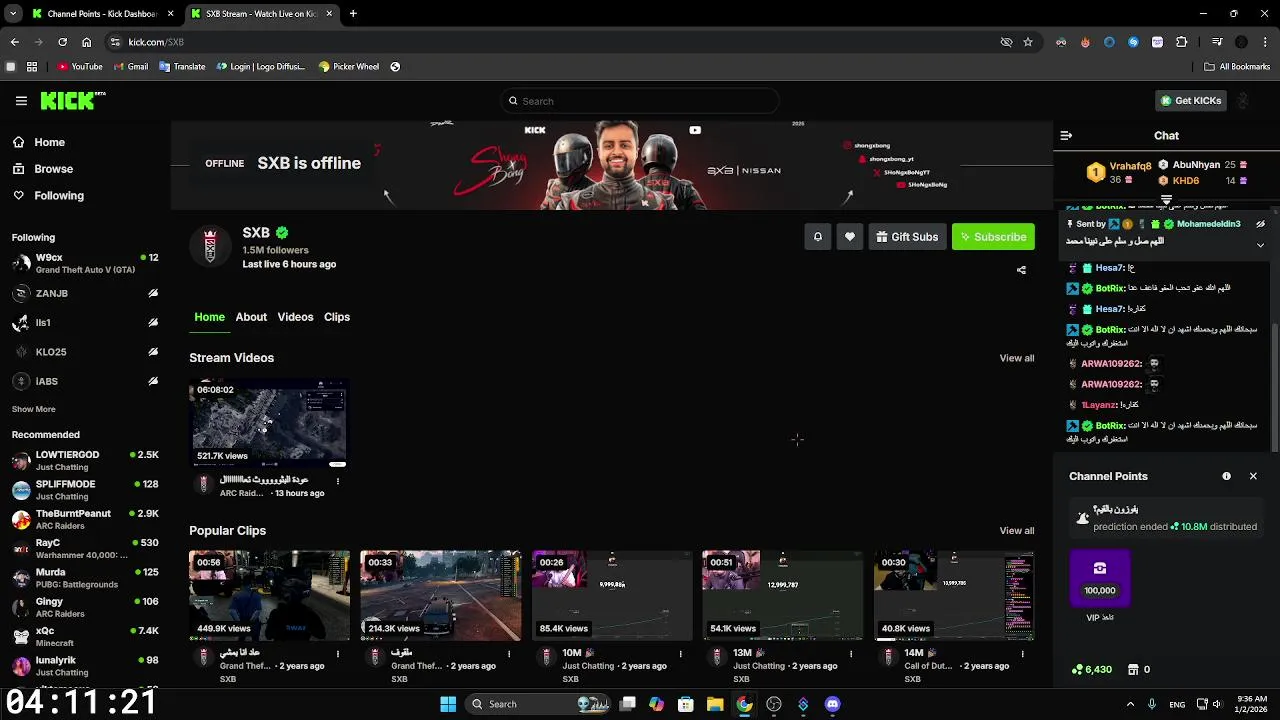Click the 6,430 channel points balance

click(x=1091, y=670)
